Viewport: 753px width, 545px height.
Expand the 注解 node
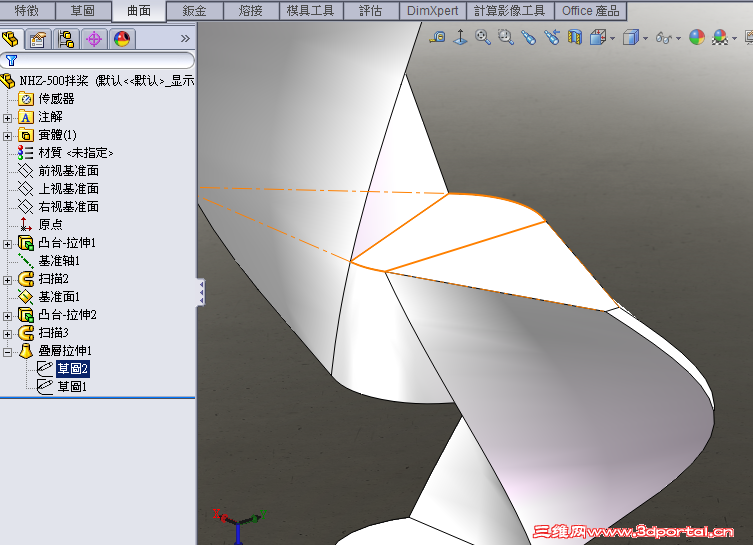pos(7,118)
